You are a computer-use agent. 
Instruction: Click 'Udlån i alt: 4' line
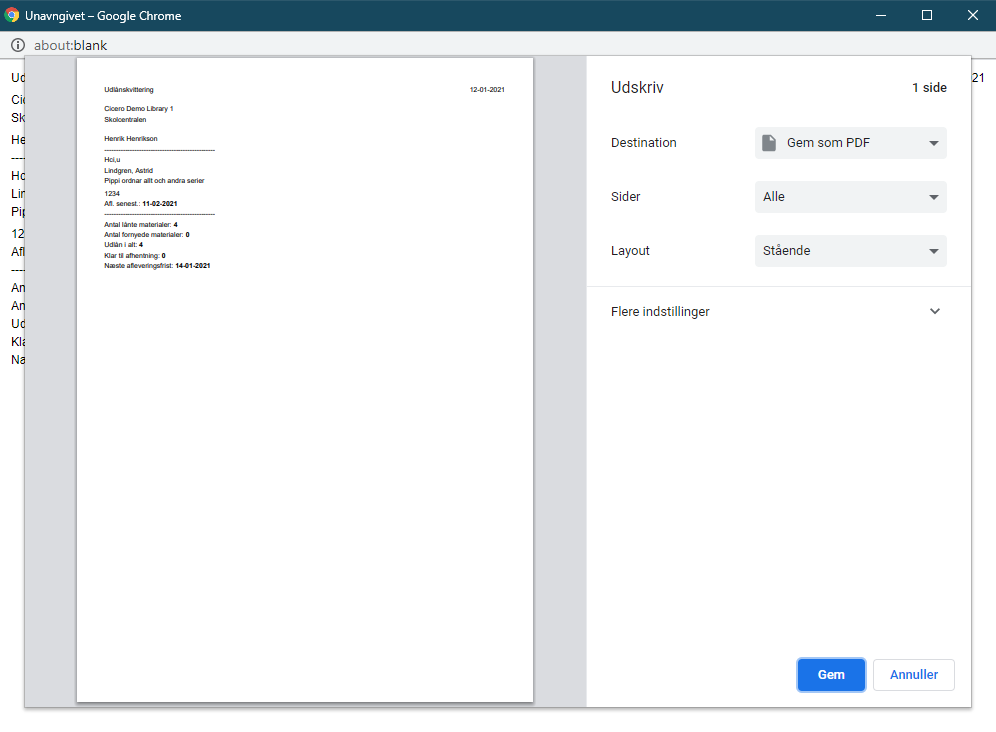click(x=123, y=245)
